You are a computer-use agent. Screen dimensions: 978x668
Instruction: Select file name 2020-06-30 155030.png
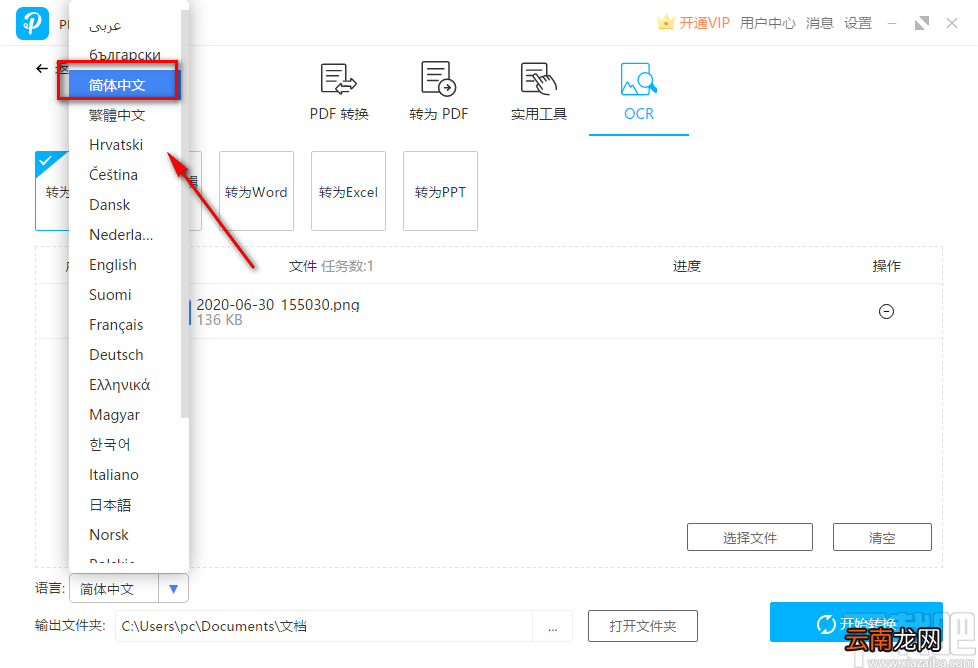(x=278, y=304)
